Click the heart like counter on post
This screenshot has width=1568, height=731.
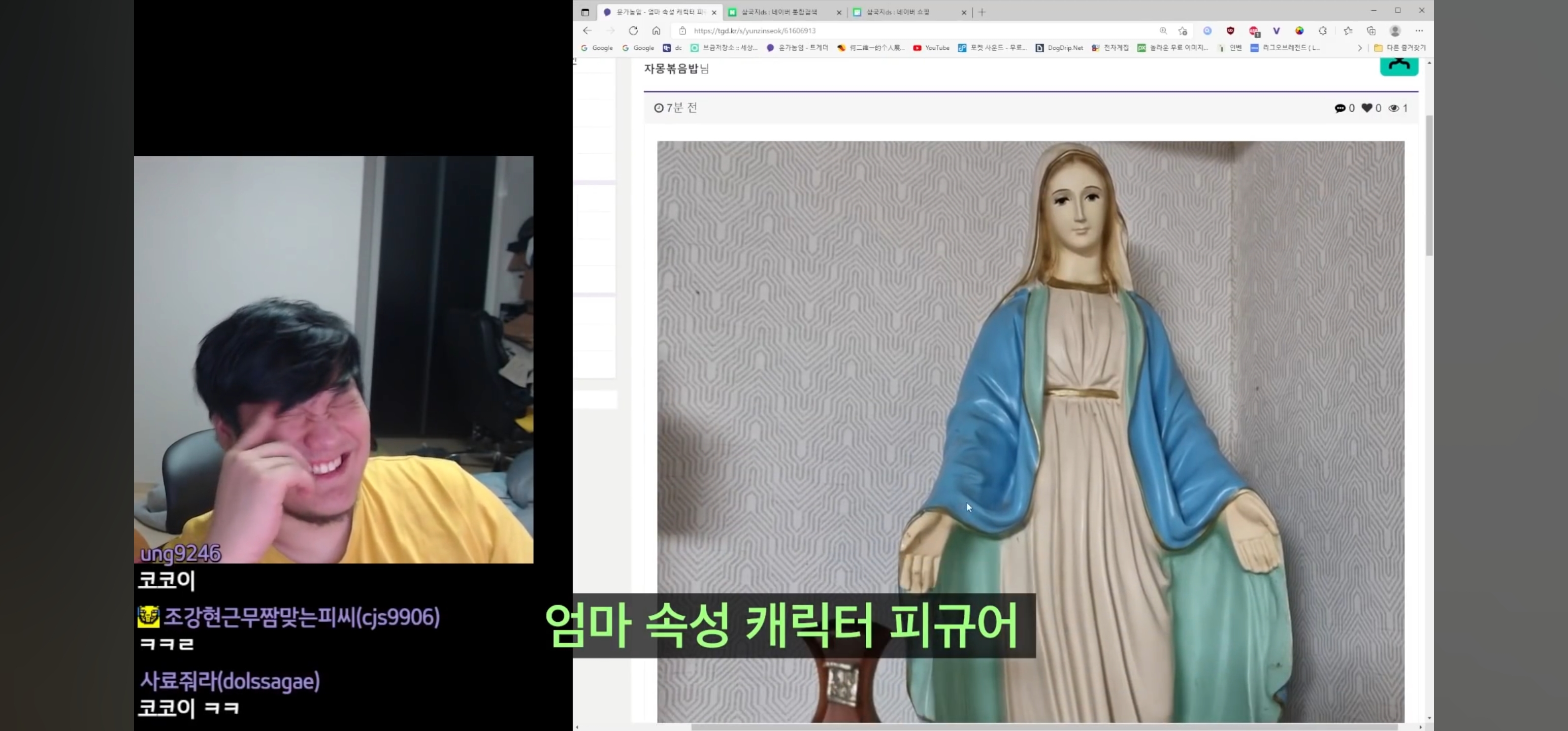coord(1367,108)
